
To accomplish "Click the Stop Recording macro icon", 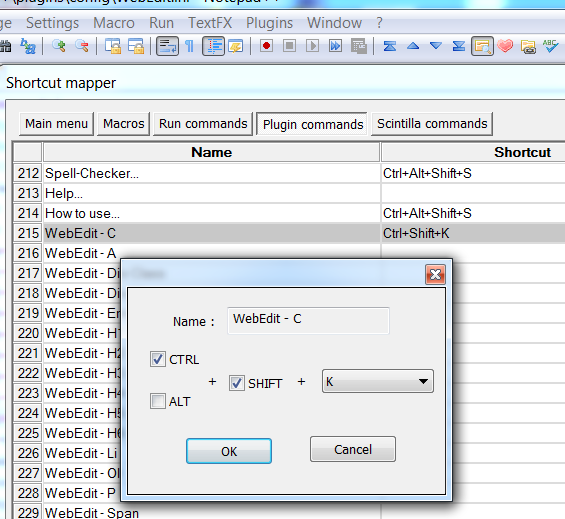I will click(289, 46).
